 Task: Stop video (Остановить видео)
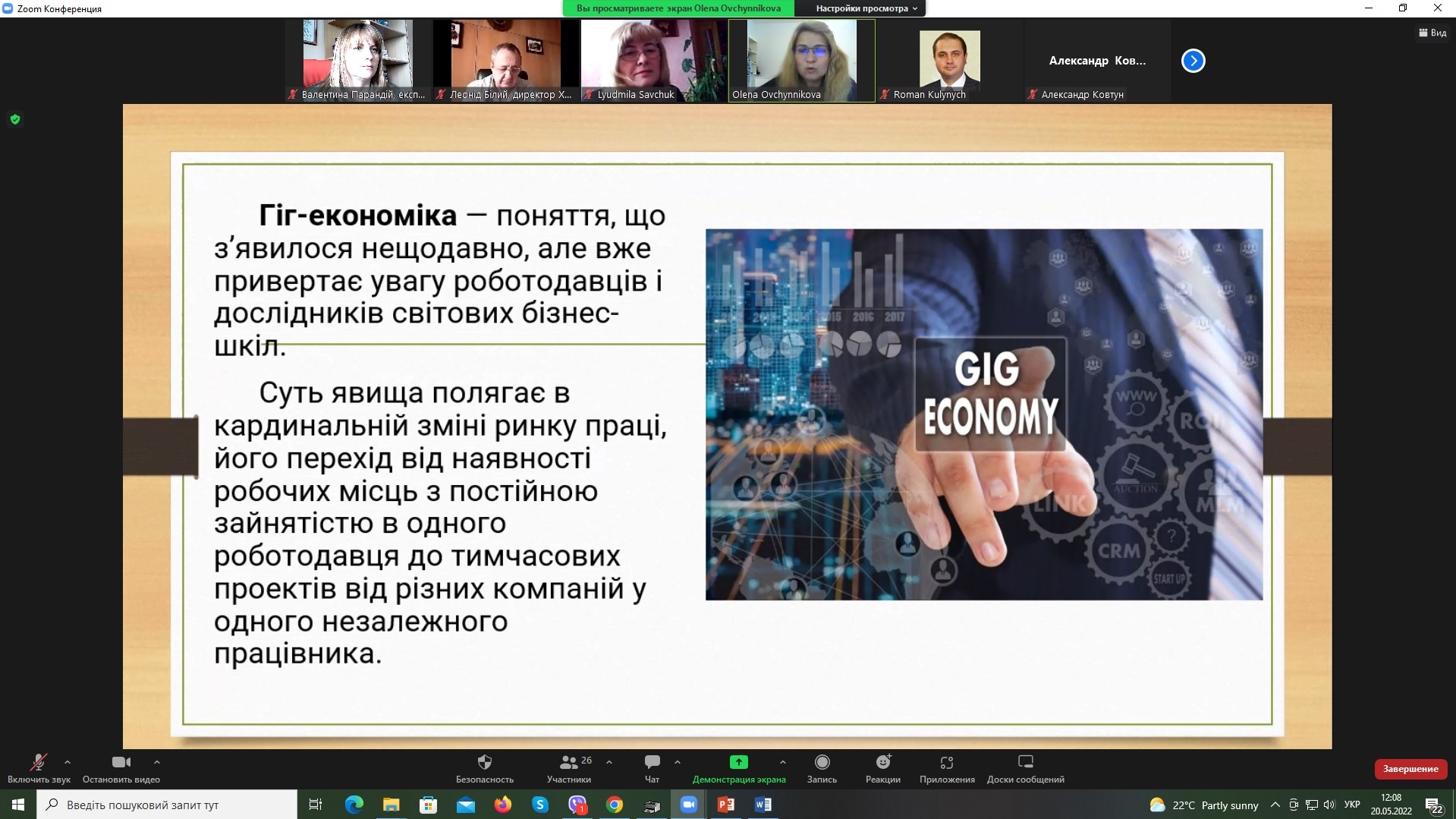click(121, 762)
